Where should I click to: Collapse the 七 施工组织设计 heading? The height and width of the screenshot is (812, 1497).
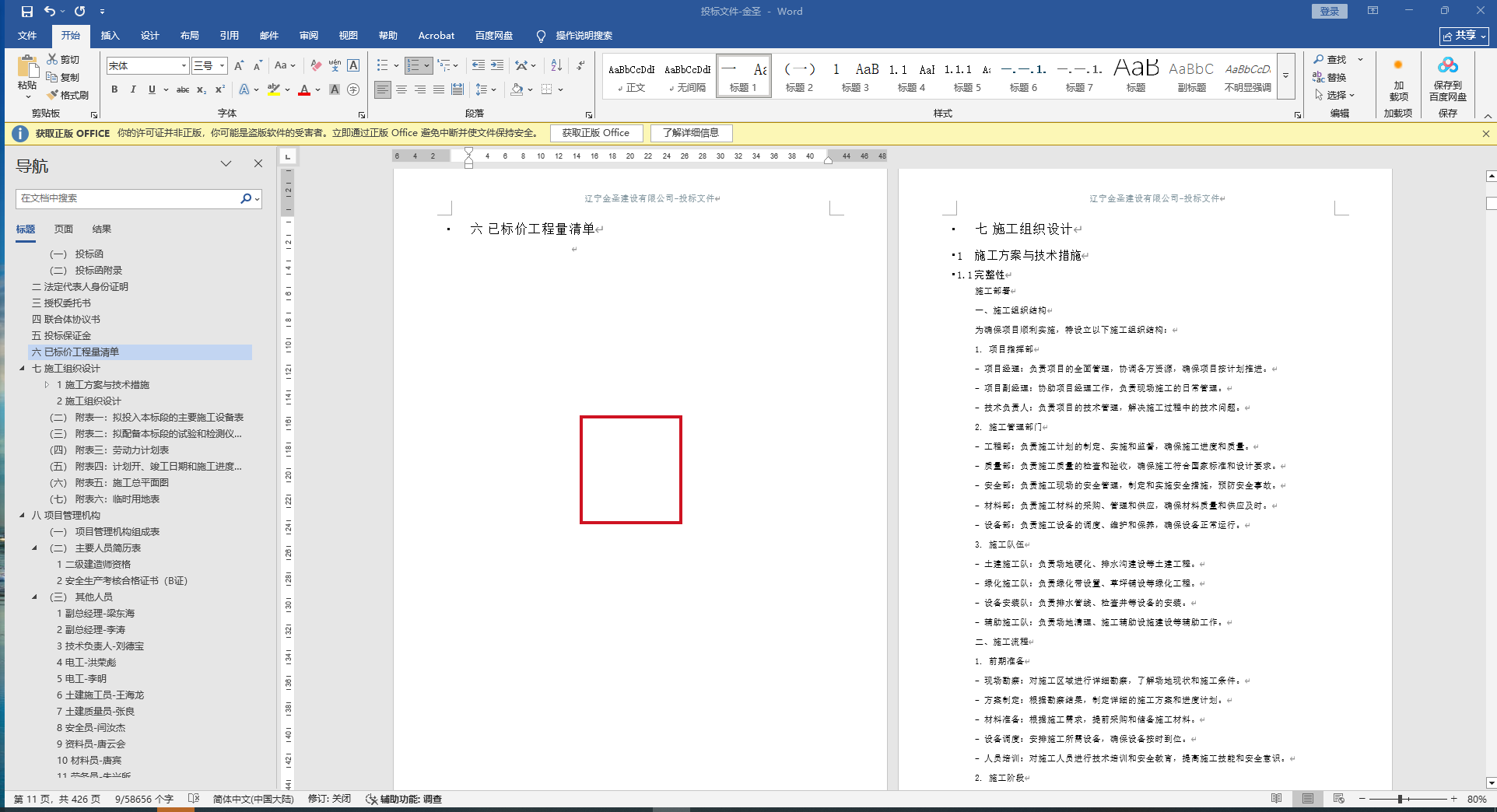click(x=22, y=369)
